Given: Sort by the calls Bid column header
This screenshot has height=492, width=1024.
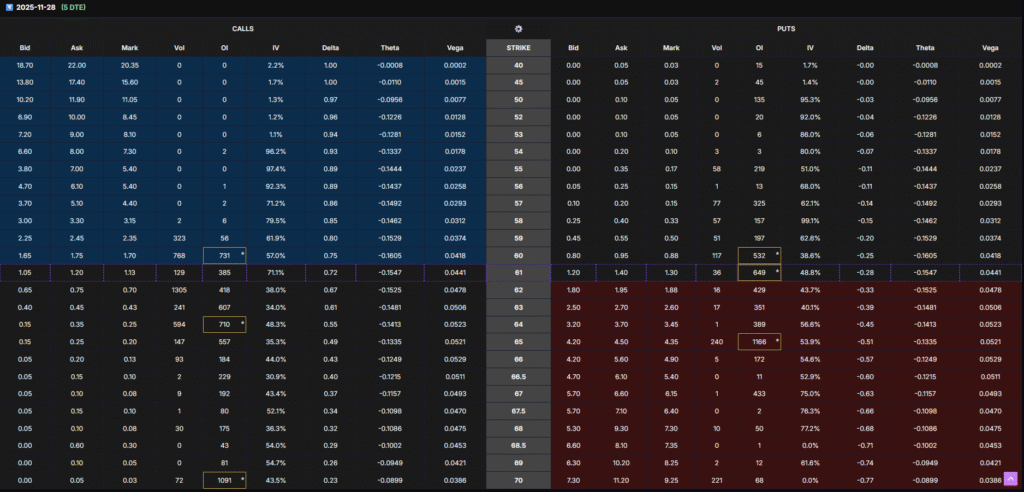Looking at the screenshot, I should 24,47.
